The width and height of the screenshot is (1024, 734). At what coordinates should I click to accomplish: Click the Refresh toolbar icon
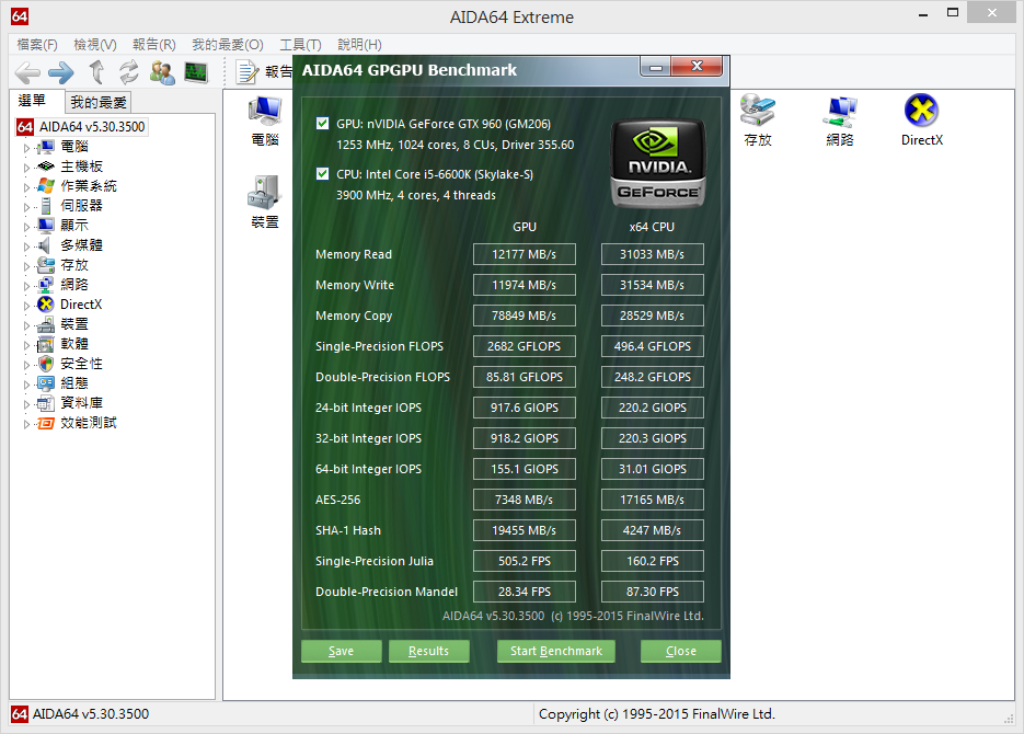(x=129, y=72)
